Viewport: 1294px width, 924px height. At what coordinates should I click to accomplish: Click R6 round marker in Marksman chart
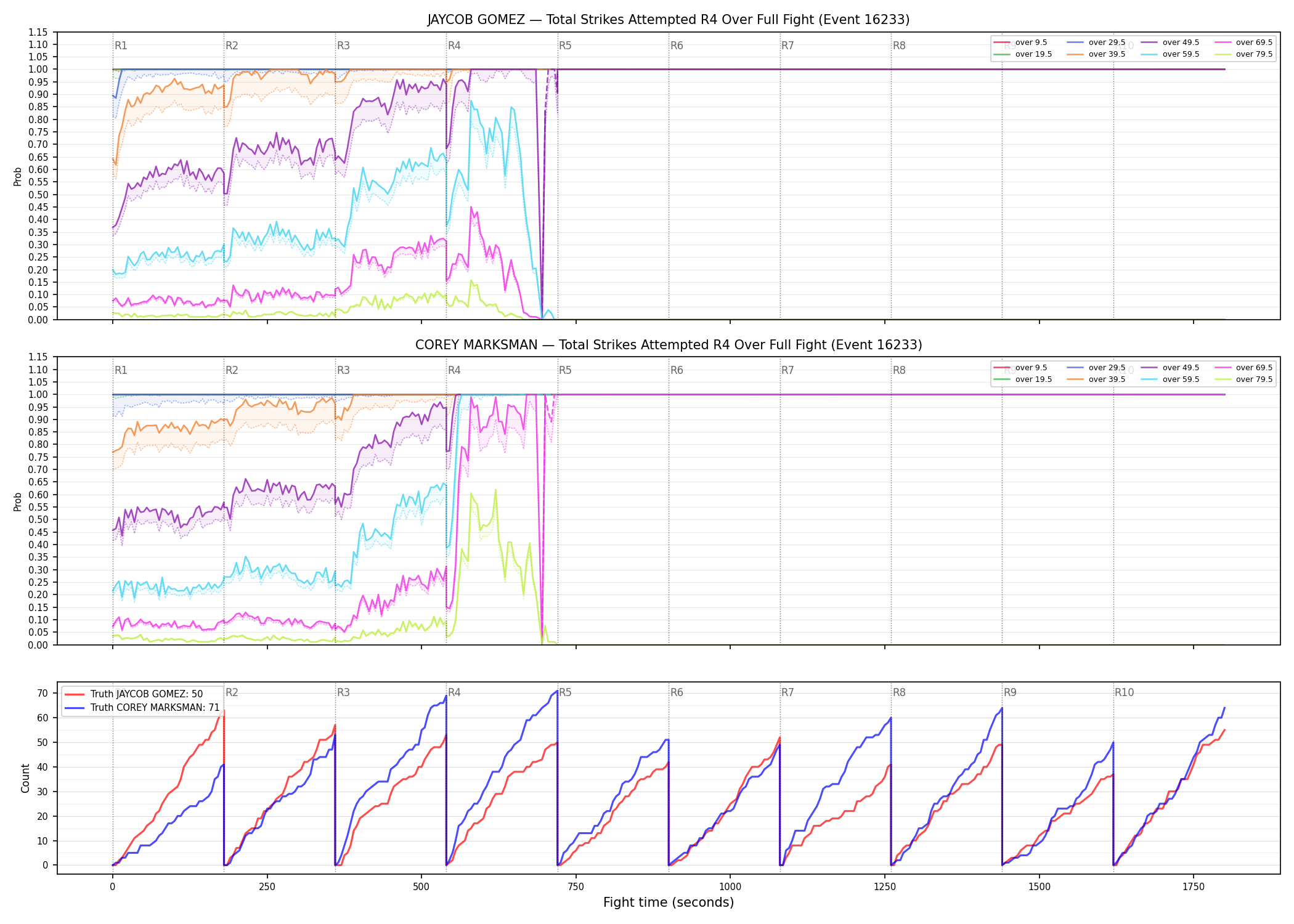coord(677,370)
